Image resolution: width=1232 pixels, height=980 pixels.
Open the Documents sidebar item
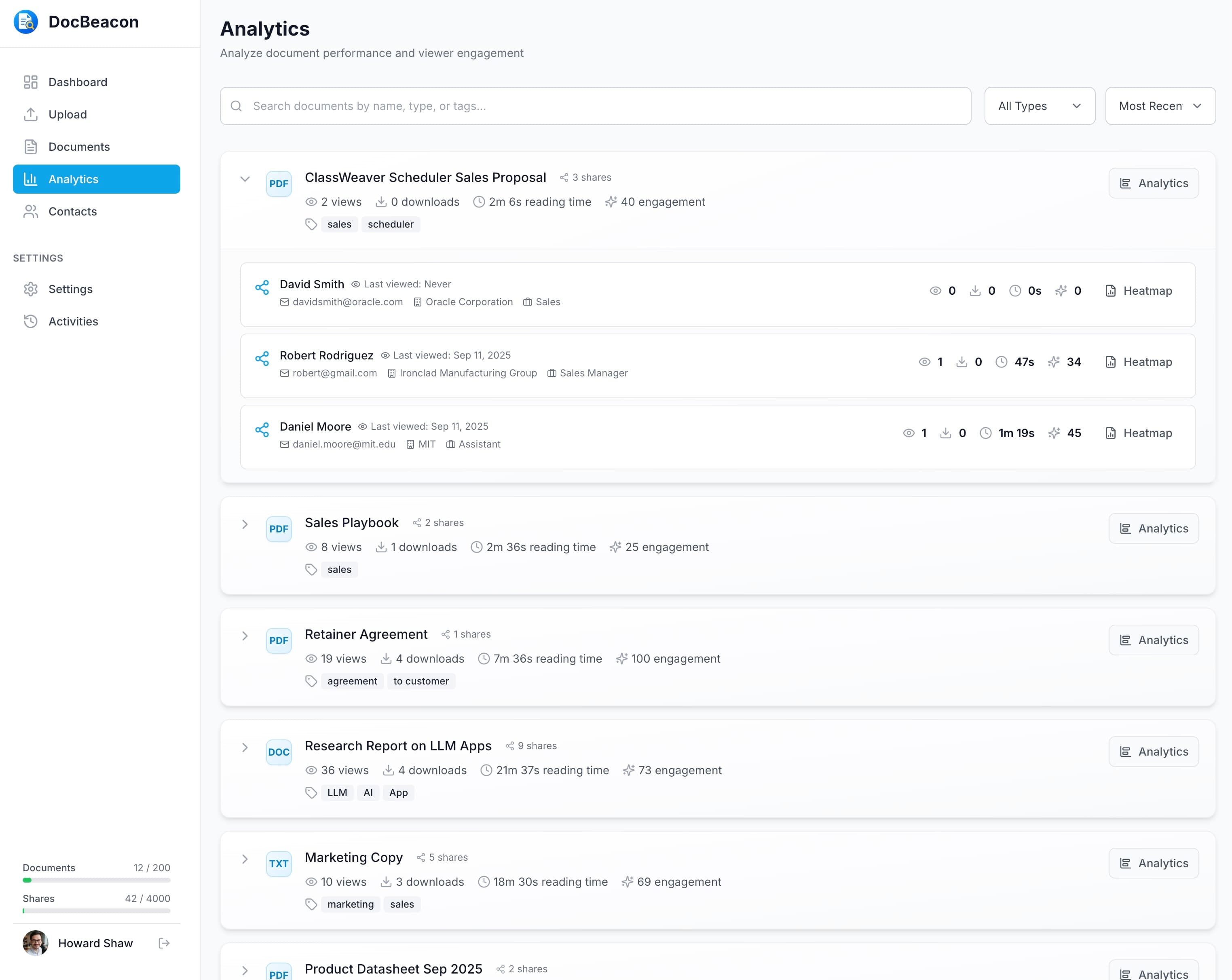pyautogui.click(x=79, y=147)
